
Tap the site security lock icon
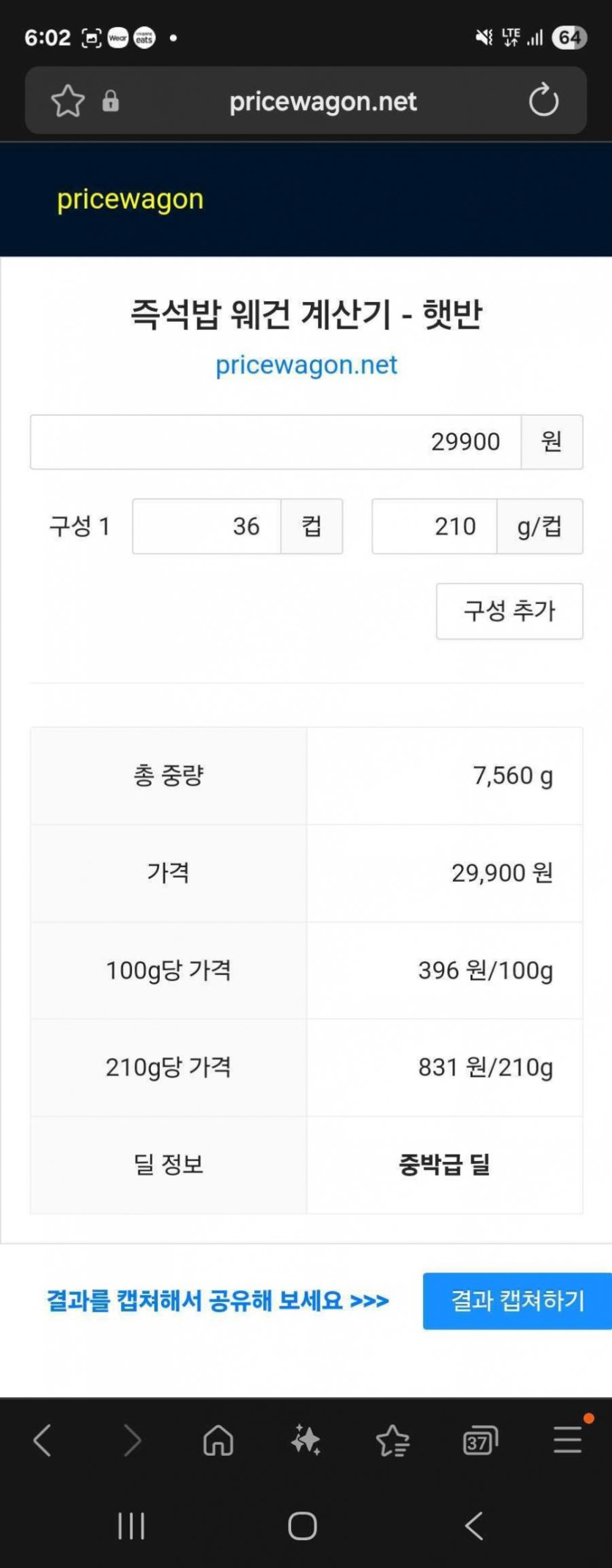(111, 101)
